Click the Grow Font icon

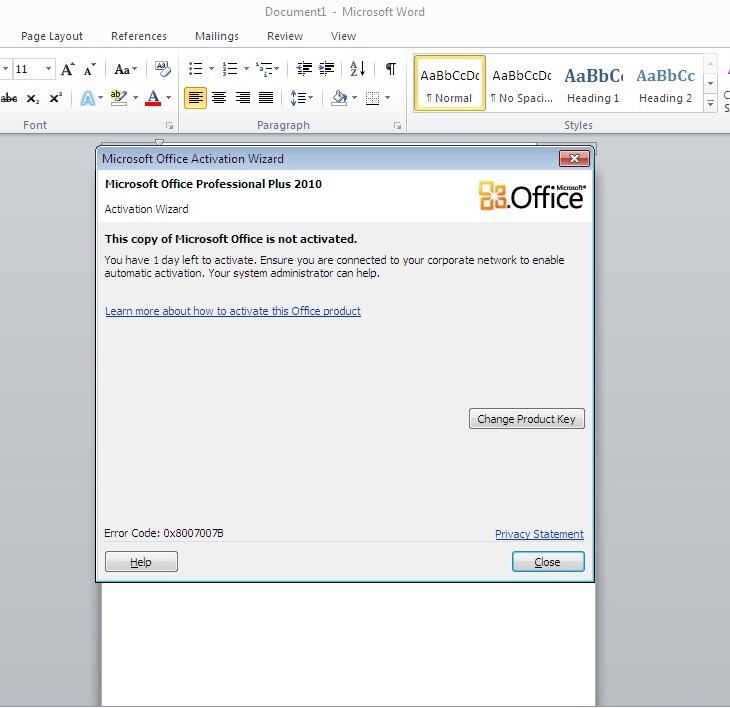click(68, 69)
